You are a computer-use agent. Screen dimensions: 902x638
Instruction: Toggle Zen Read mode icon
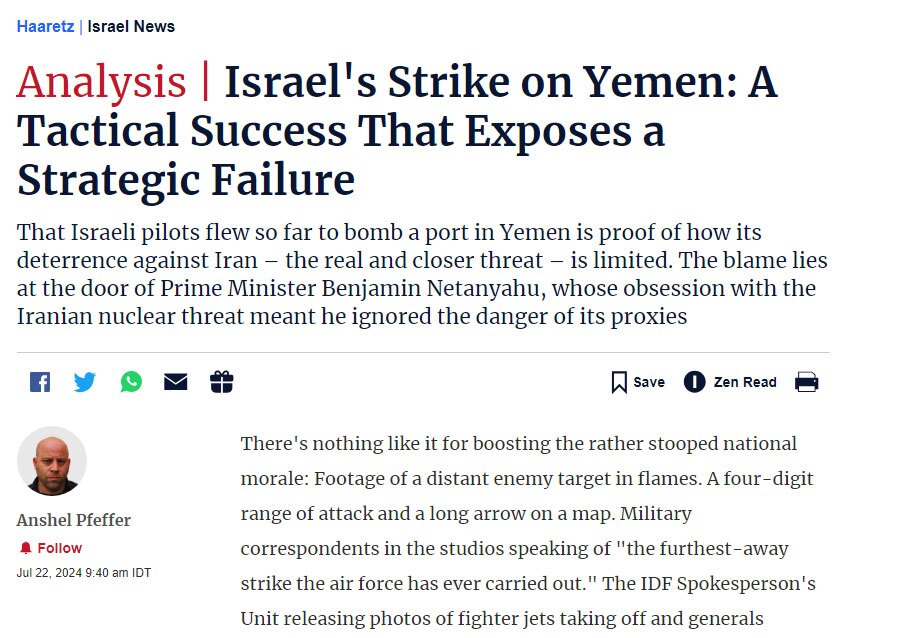[694, 381]
